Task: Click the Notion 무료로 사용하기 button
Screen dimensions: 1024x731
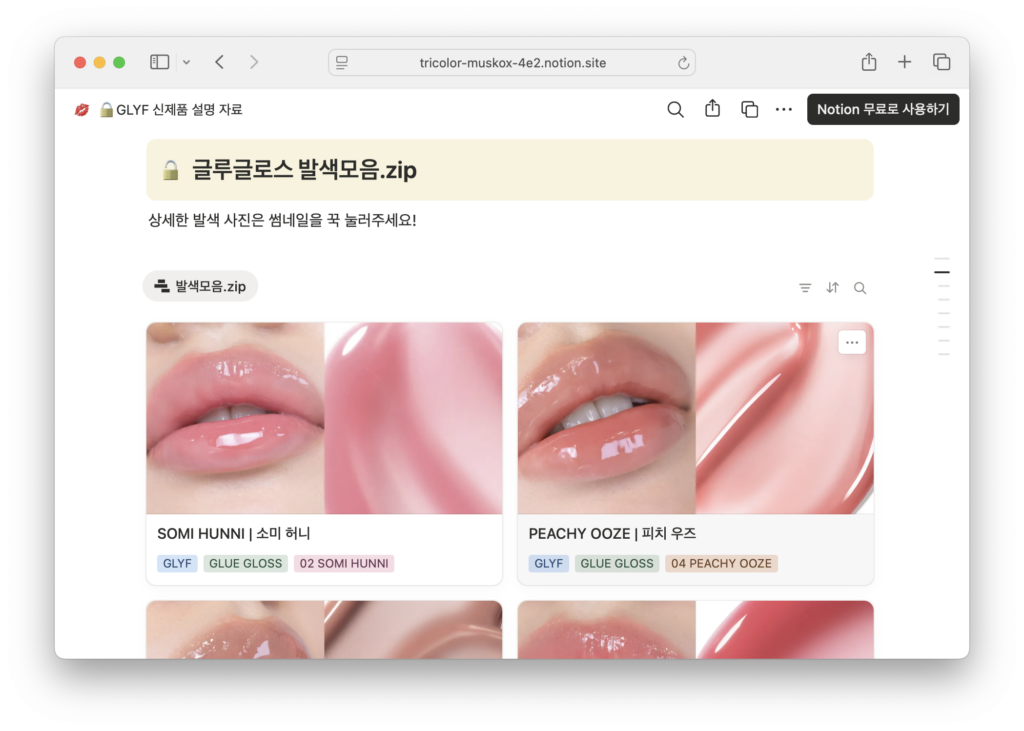Action: [883, 109]
